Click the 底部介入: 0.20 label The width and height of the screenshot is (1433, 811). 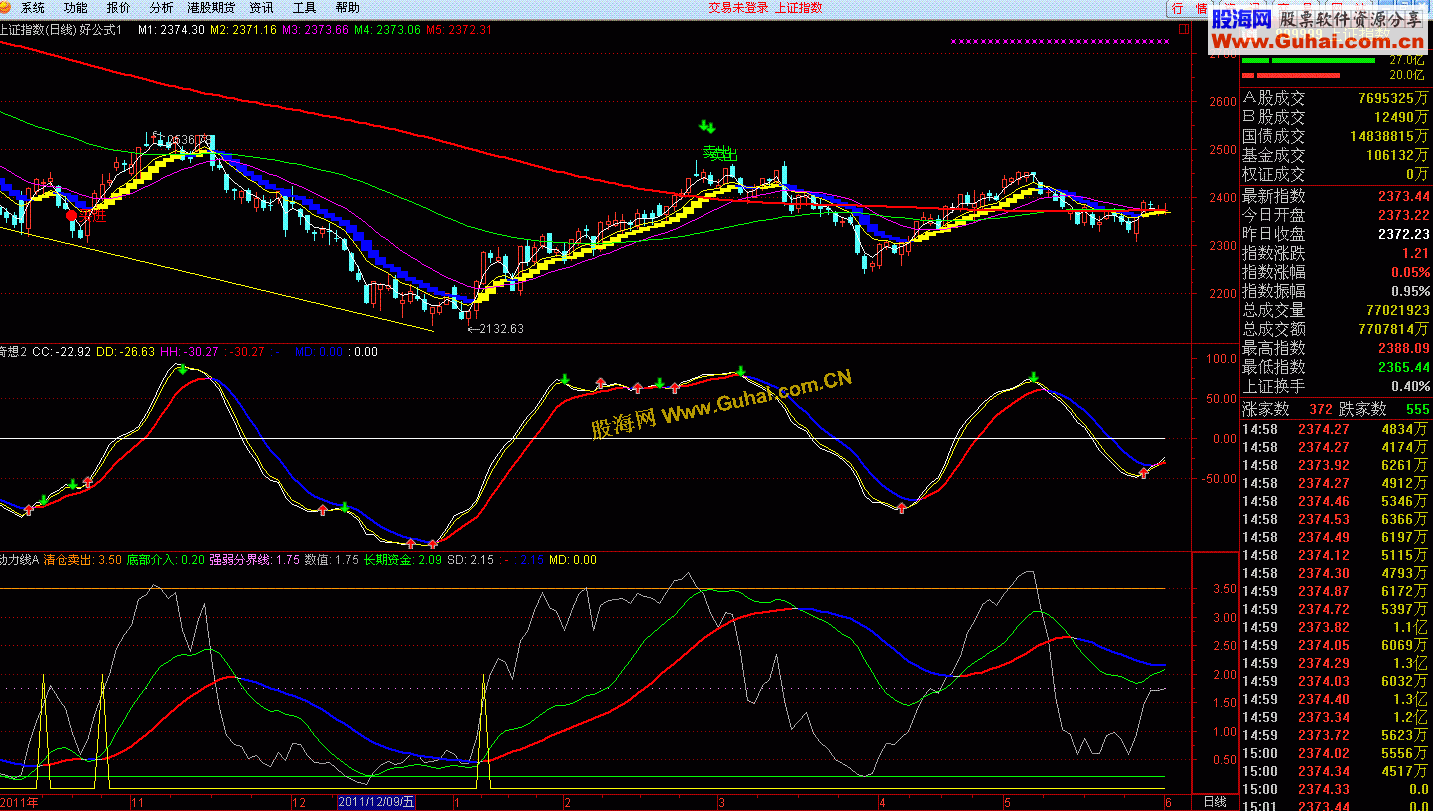point(165,560)
